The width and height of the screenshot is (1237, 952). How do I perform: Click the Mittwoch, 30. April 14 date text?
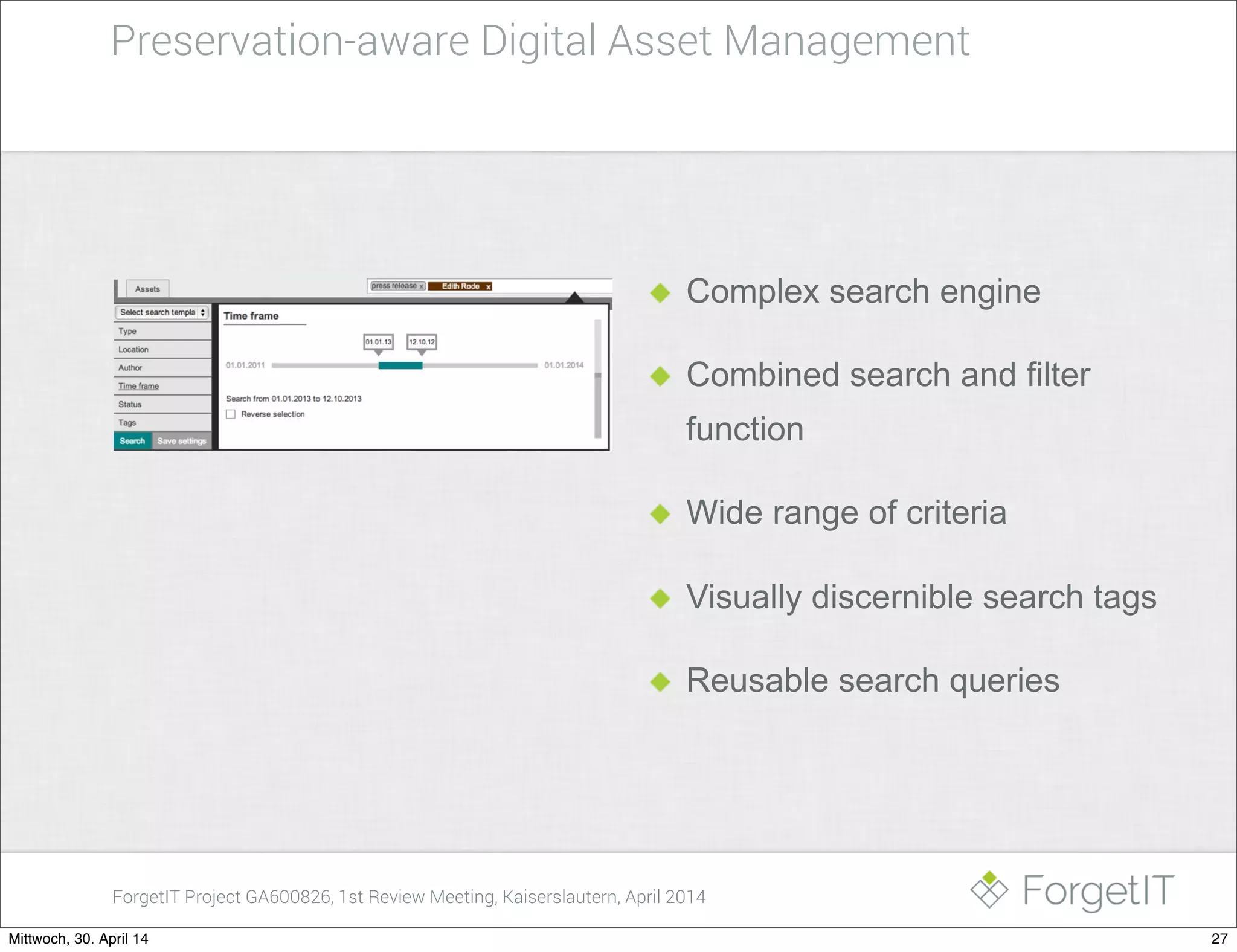tap(78, 939)
